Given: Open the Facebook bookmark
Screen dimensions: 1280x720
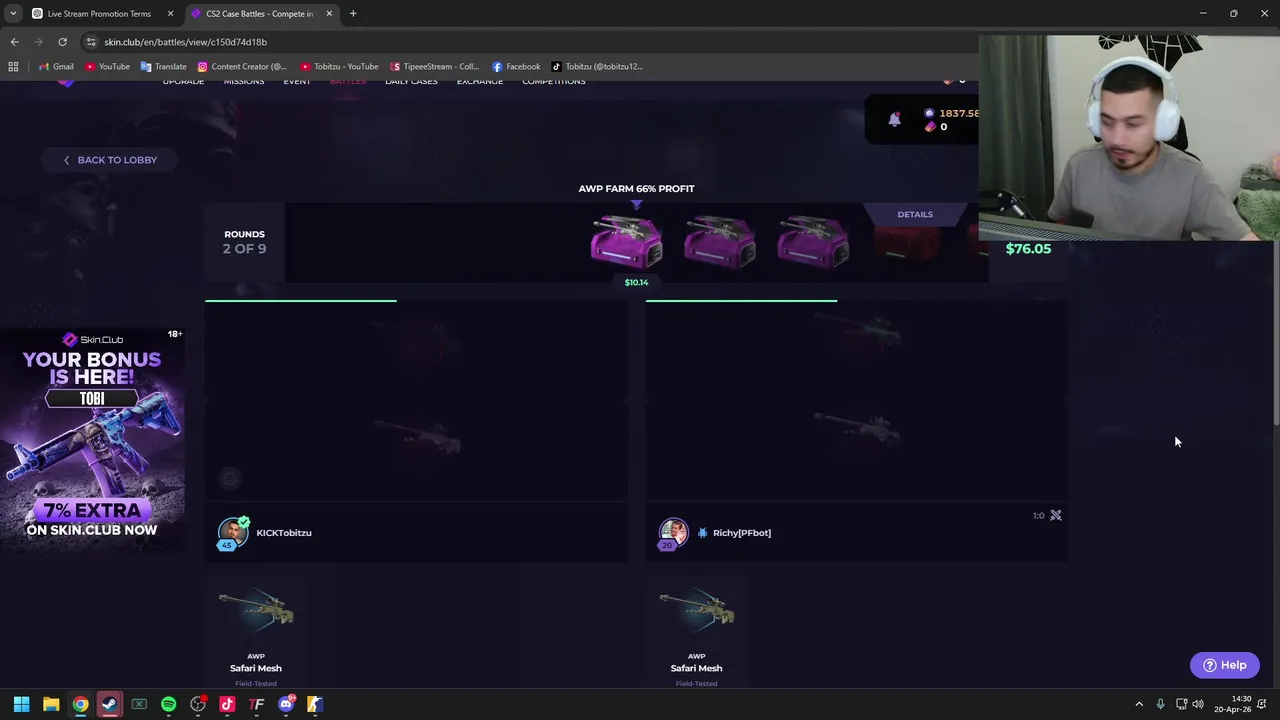Looking at the screenshot, I should (516, 66).
